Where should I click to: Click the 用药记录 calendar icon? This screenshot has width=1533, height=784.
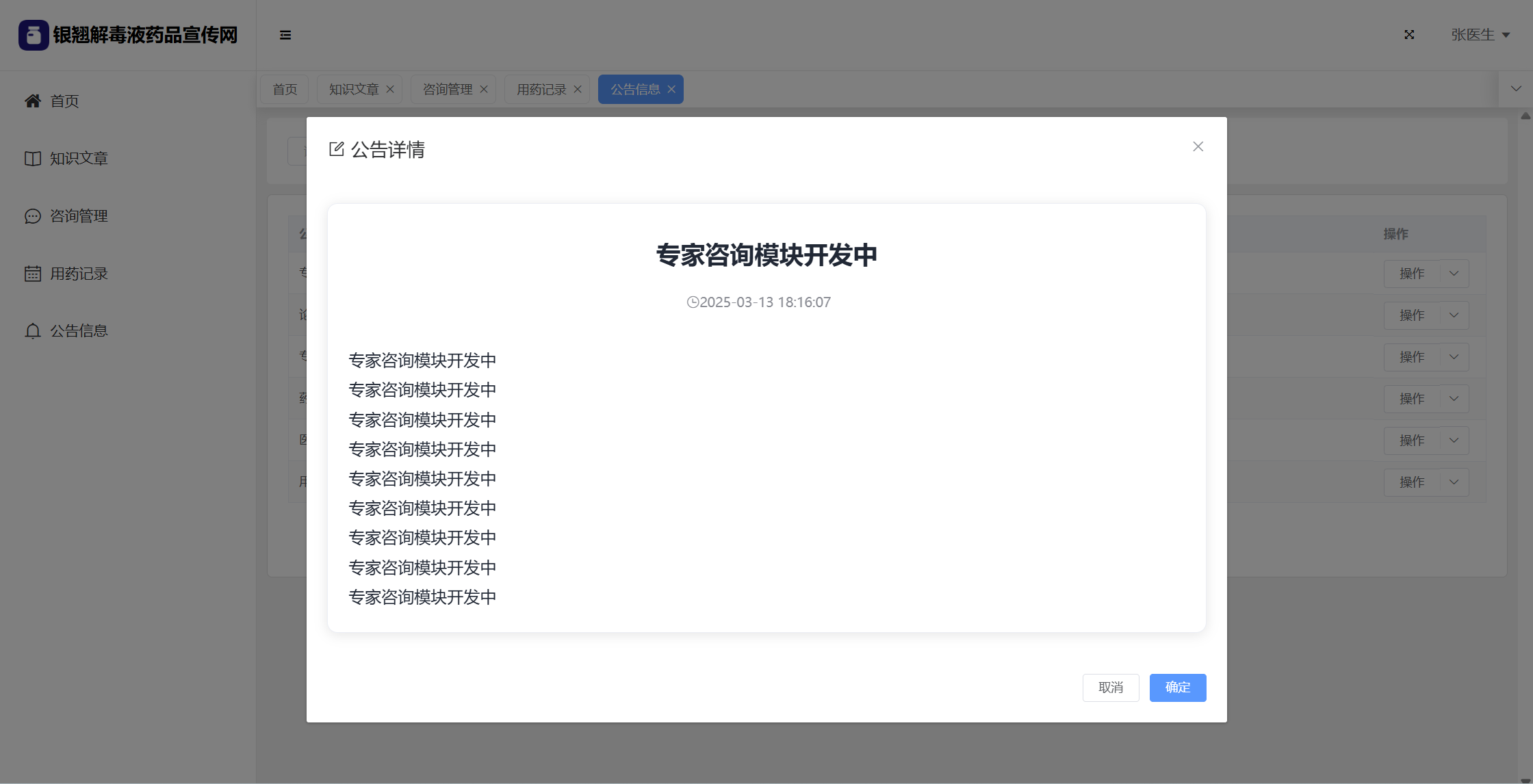[33, 274]
